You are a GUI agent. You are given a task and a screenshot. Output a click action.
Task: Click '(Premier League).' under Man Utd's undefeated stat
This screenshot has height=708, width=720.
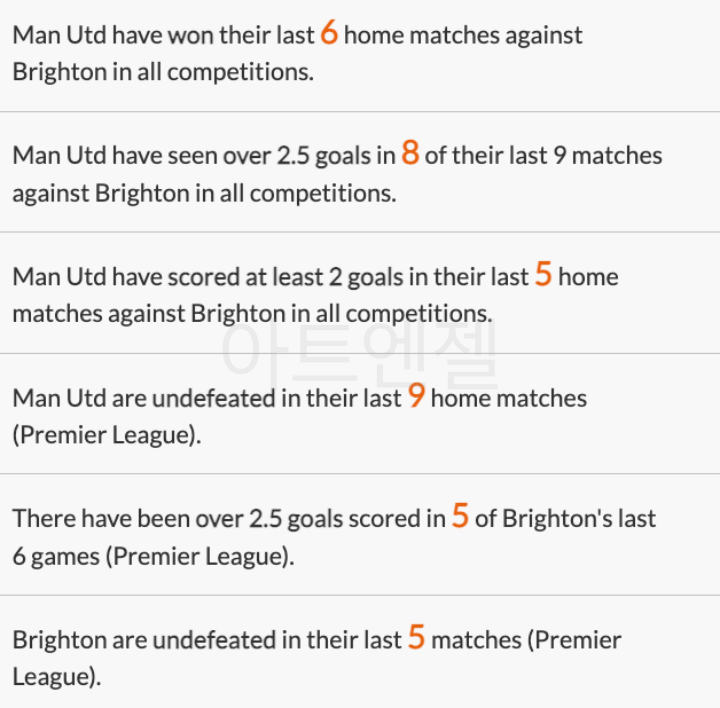click(x=106, y=436)
